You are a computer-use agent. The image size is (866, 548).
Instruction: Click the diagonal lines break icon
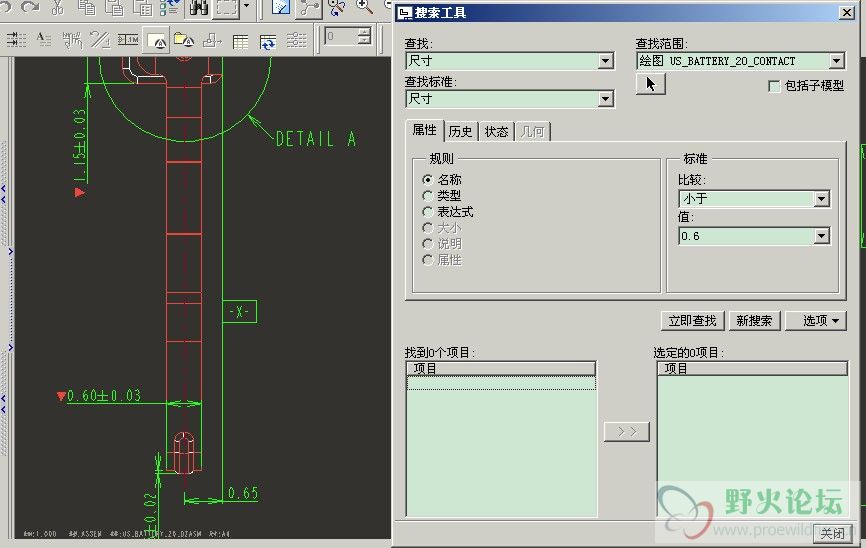click(x=100, y=40)
